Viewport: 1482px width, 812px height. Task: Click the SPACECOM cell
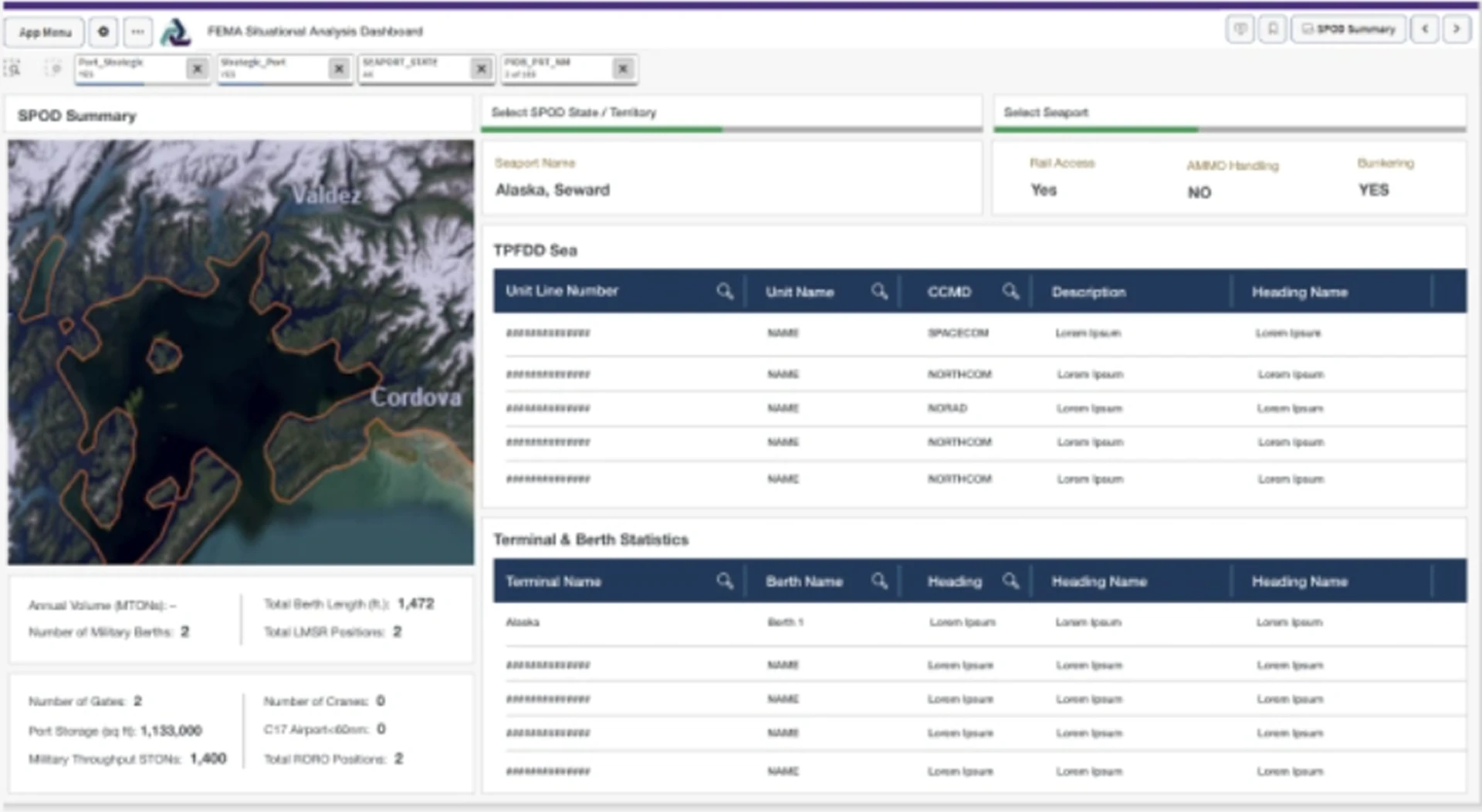point(958,333)
